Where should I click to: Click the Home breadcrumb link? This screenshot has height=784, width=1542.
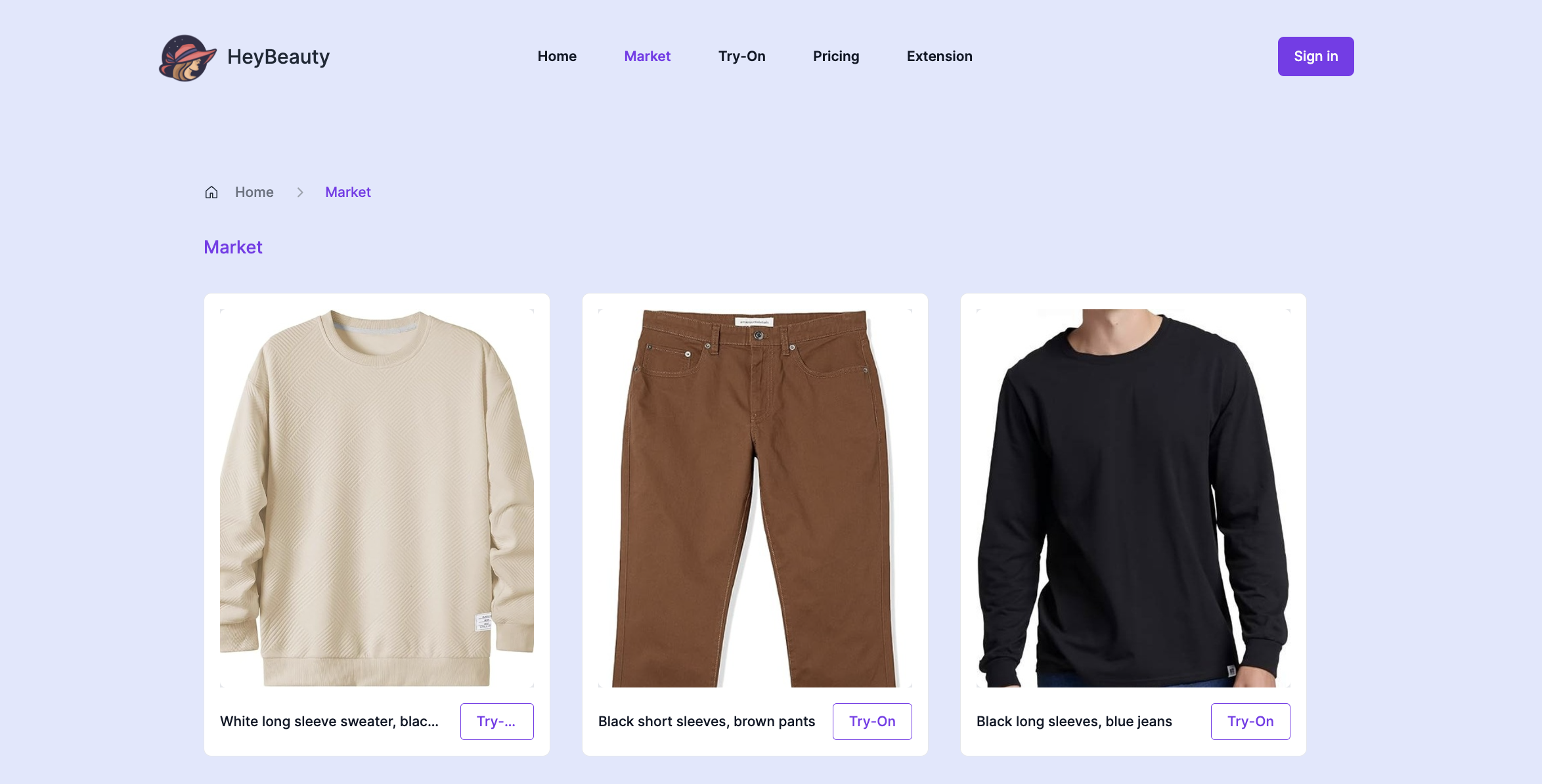(254, 192)
